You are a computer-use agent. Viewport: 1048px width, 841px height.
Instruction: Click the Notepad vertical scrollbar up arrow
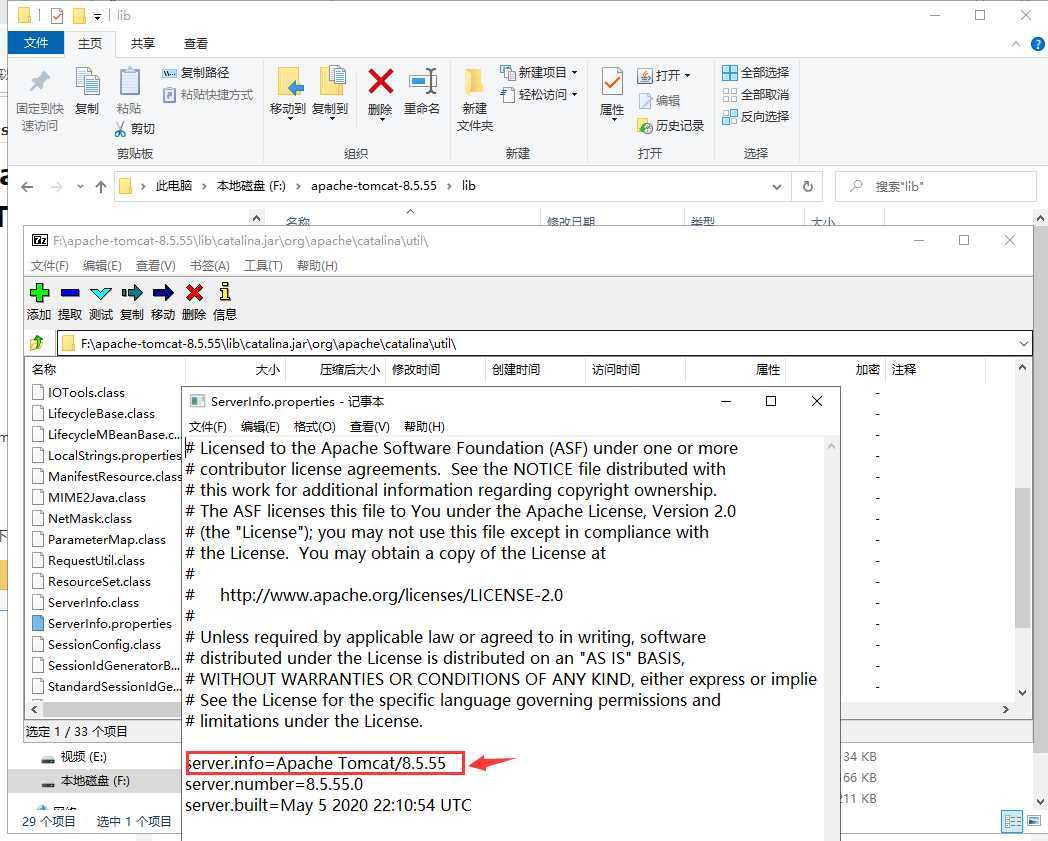(x=831, y=446)
